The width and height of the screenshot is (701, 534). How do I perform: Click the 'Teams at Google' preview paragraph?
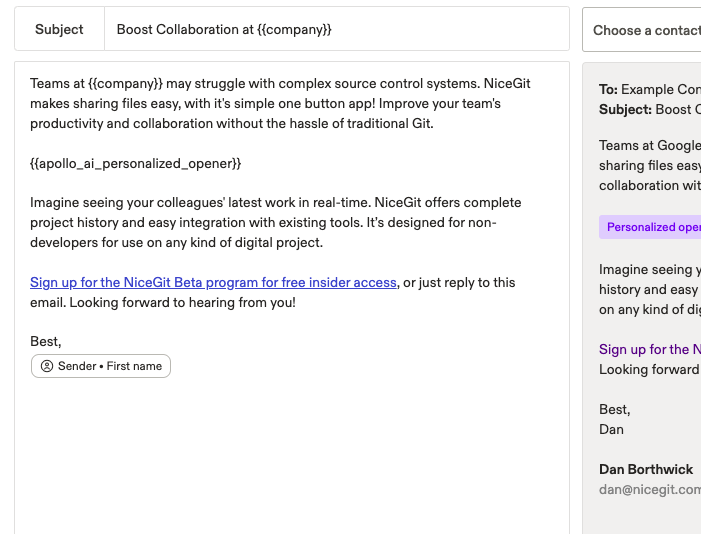pyautogui.click(x=649, y=165)
